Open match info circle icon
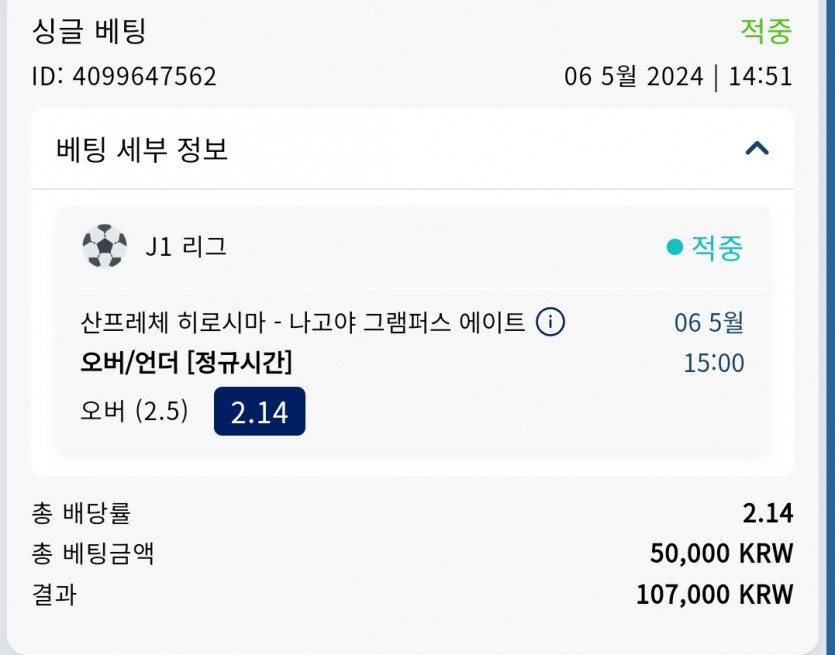835x655 pixels. pos(550,322)
